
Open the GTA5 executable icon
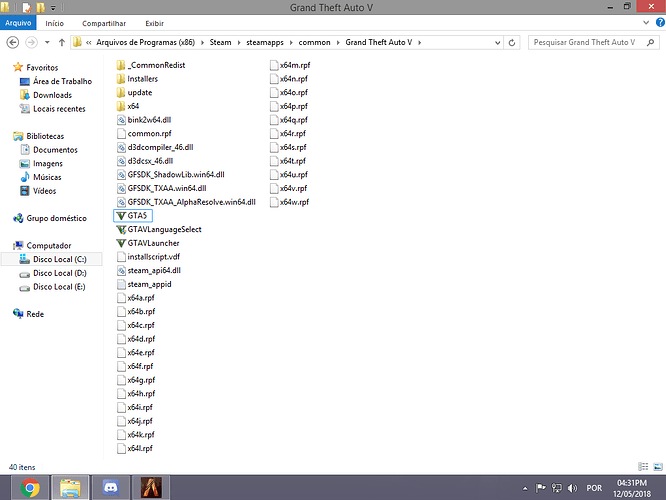[x=121, y=216]
